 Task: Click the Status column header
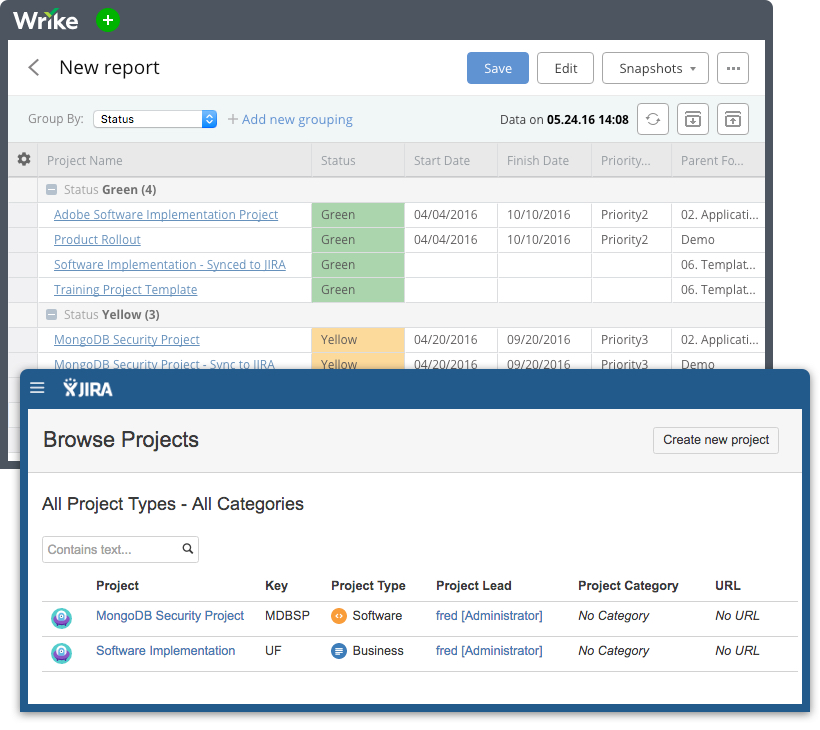(358, 161)
